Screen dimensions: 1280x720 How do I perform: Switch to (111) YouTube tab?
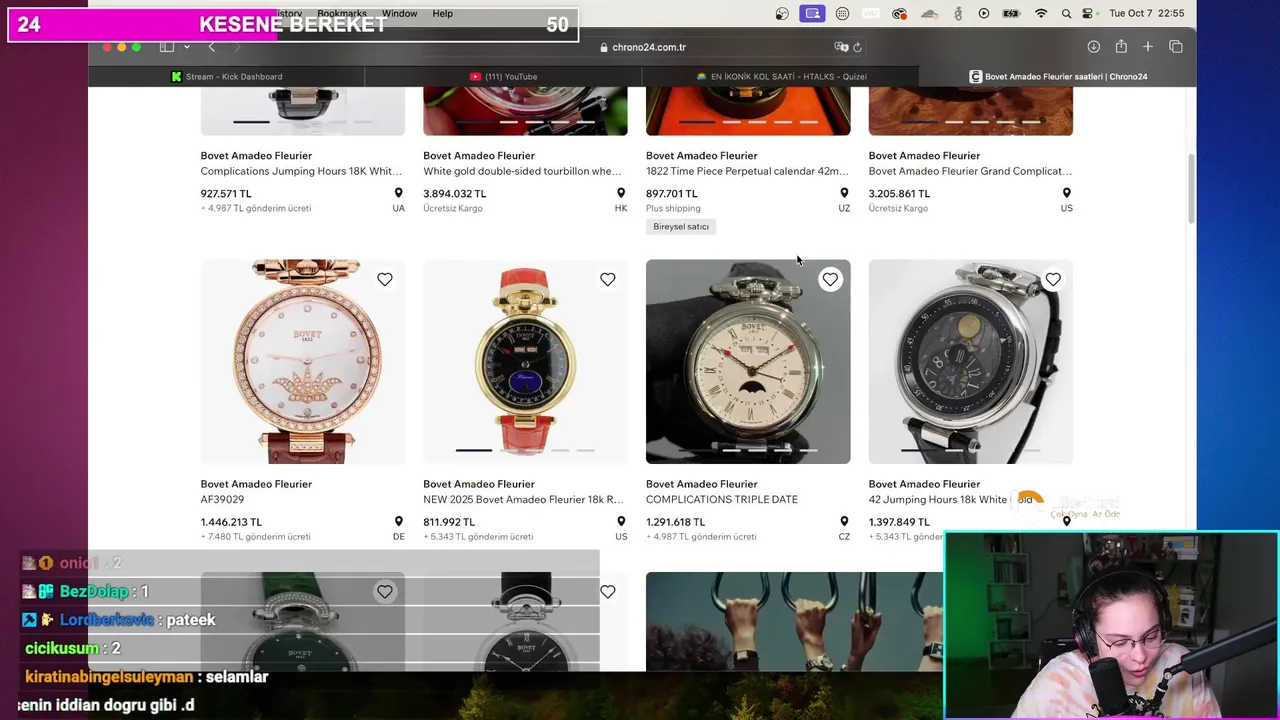click(504, 76)
